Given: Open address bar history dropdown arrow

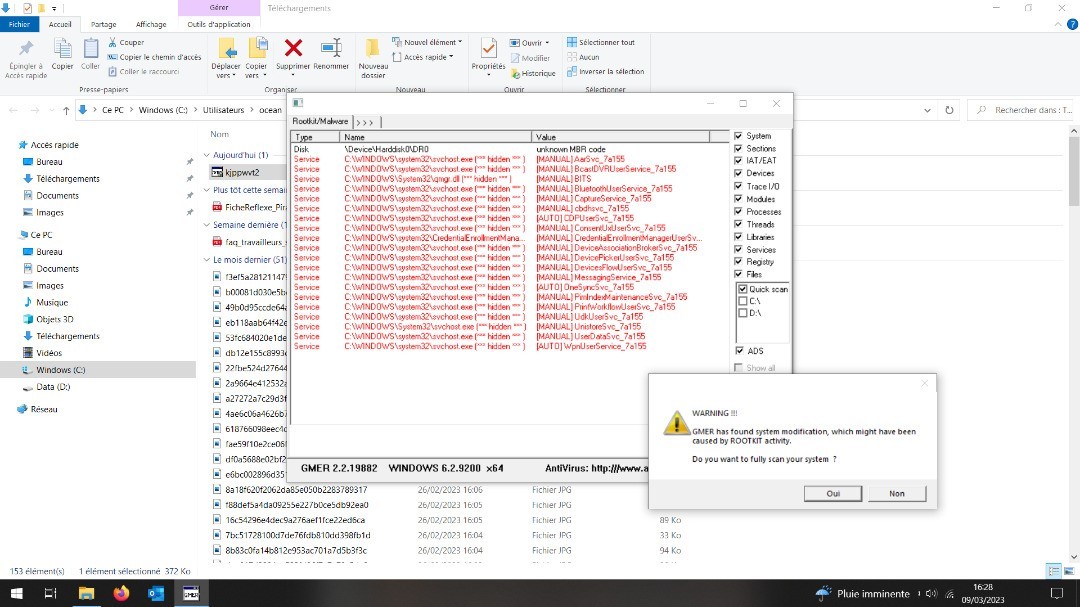Looking at the screenshot, I should click(927, 110).
